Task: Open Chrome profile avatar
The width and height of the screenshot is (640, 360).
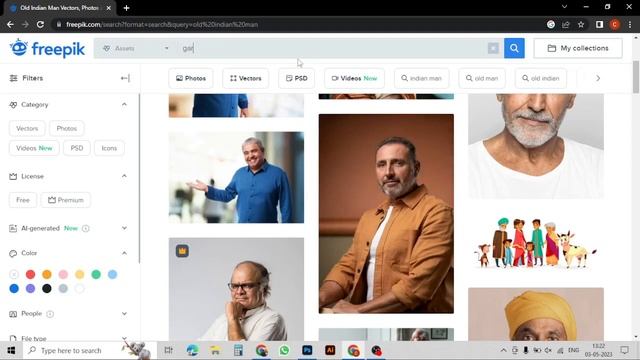Action: click(x=615, y=24)
